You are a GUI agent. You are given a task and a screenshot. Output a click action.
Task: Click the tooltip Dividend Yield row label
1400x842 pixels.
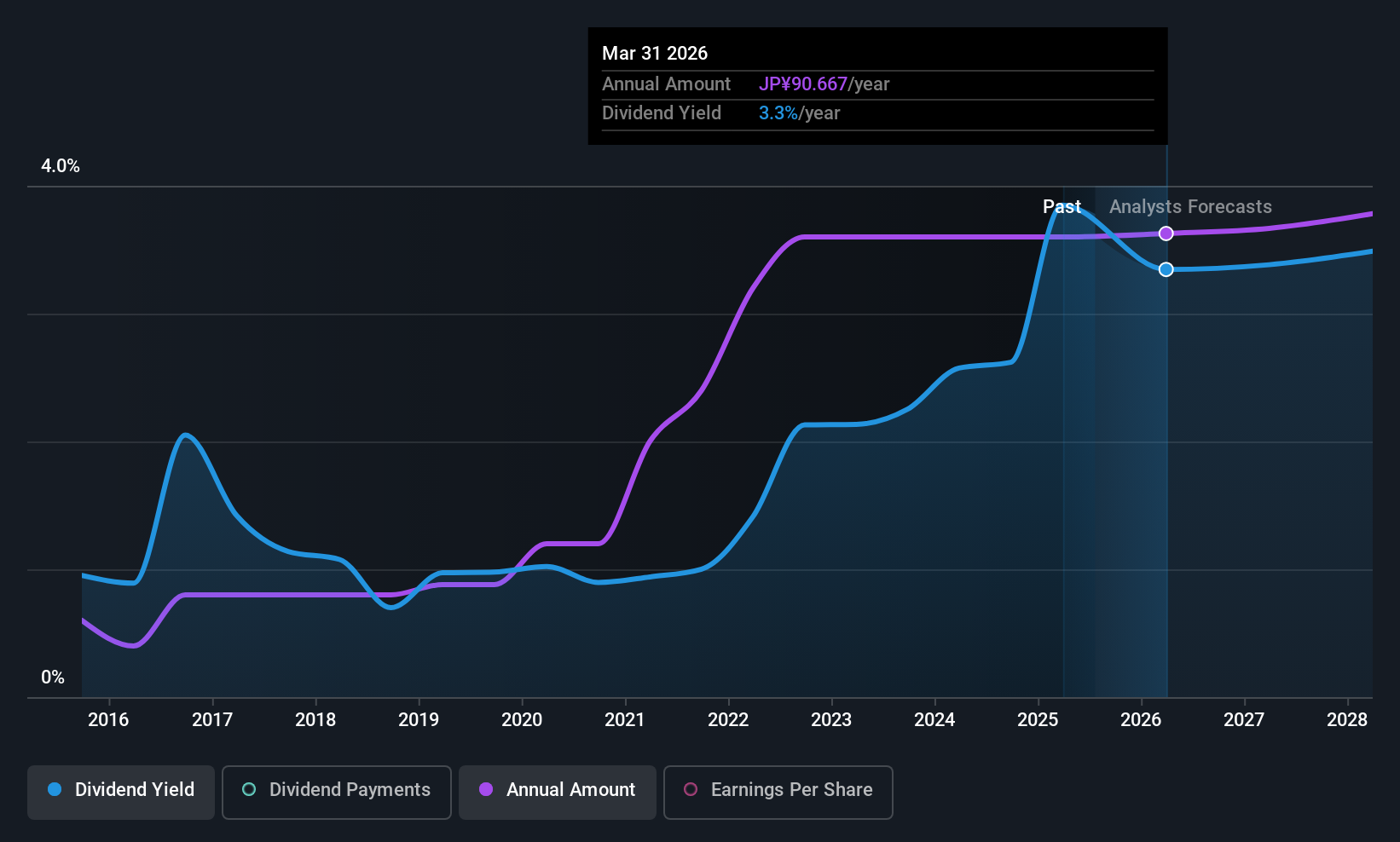(x=662, y=113)
